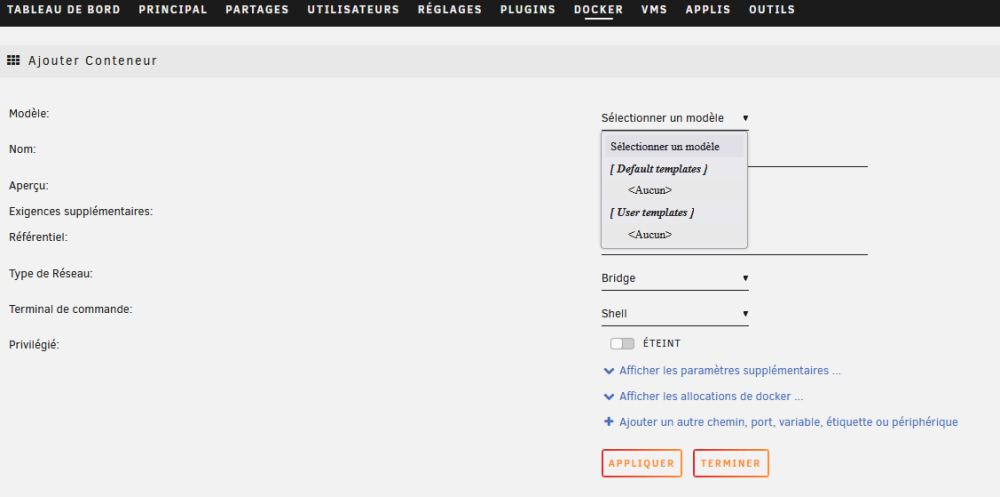
Task: Click the Type de Réseau: label
Action: (51, 274)
